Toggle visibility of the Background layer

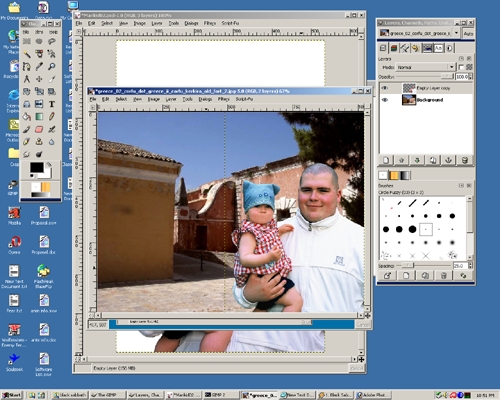pyautogui.click(x=385, y=100)
